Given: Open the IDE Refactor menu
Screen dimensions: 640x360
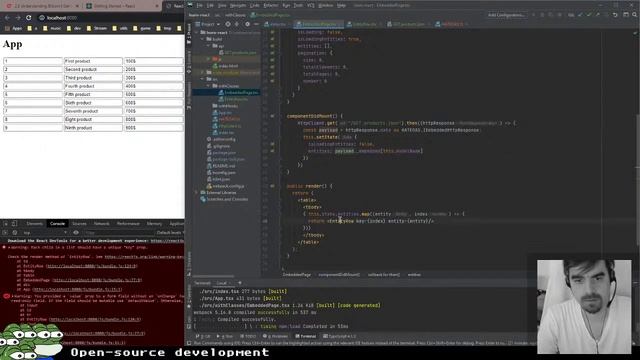Looking at the screenshot, I should coord(271,5).
